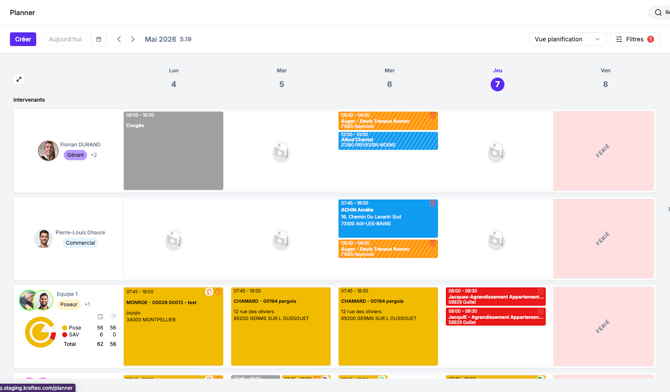Click Pierre-Louis Dhaure's avatar
The width and height of the screenshot is (670, 392).
(44, 239)
